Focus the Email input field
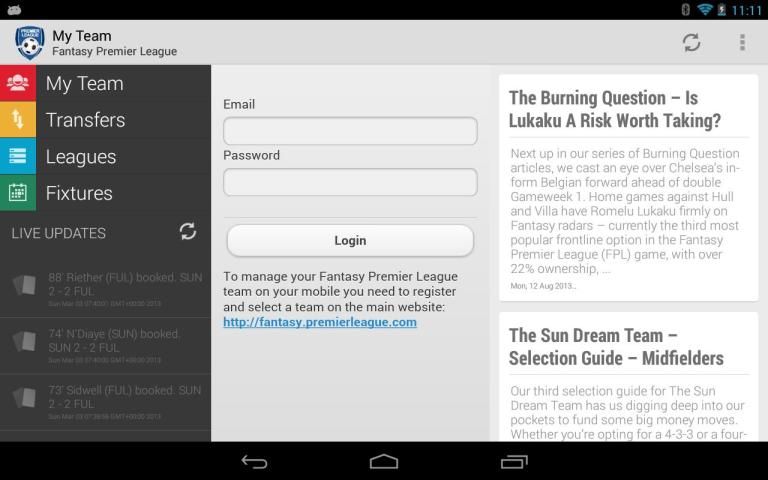768x480 pixels. [350, 131]
